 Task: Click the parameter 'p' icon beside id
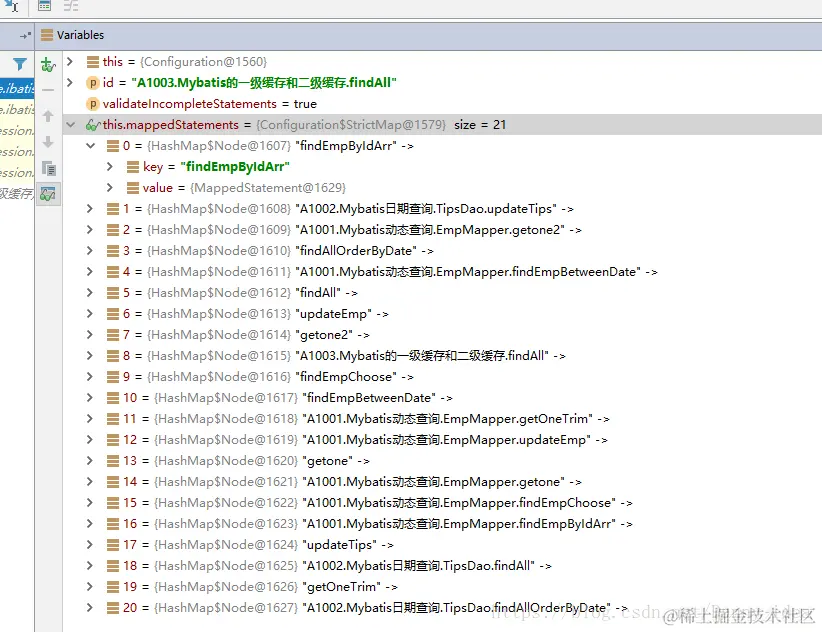(x=92, y=83)
